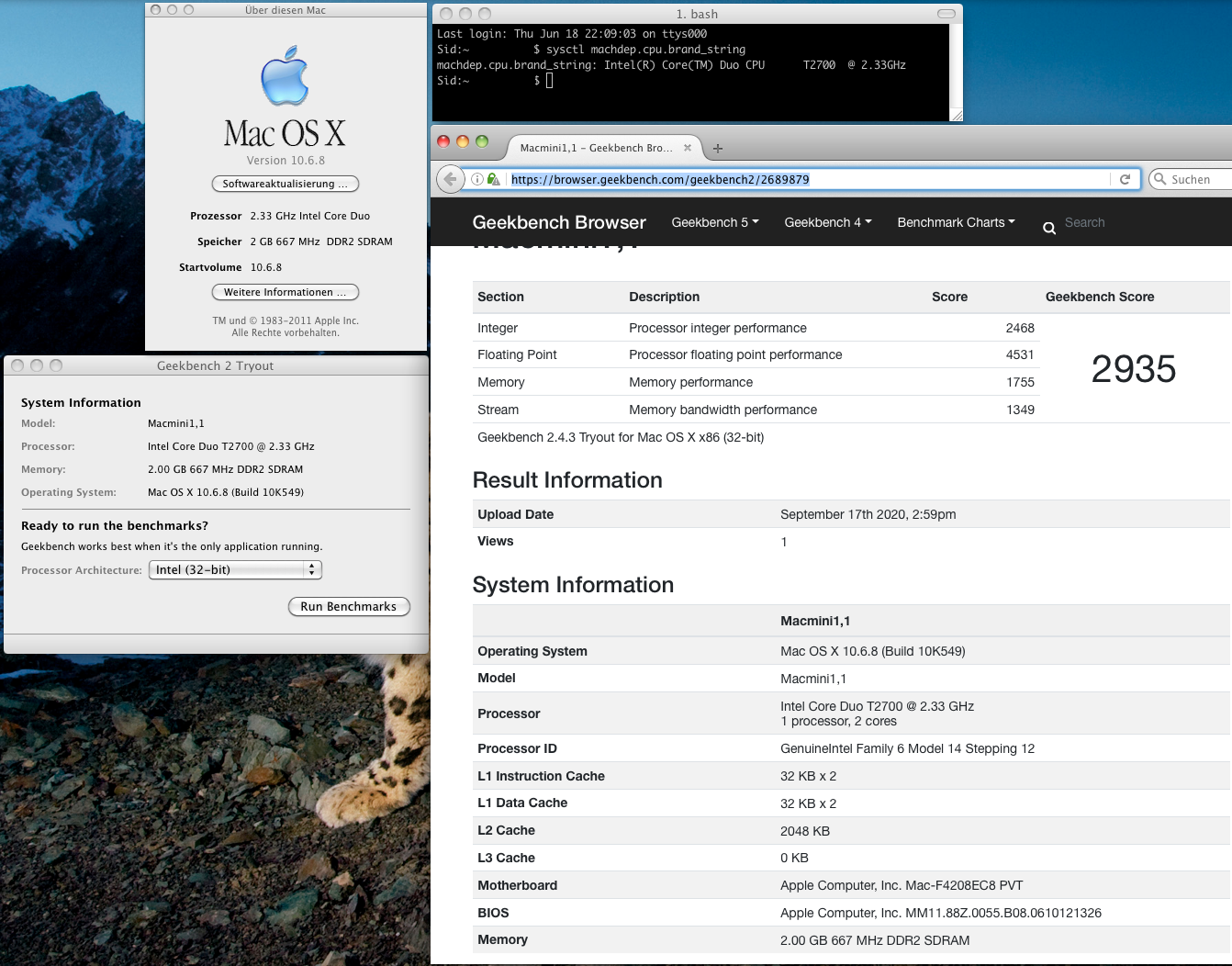Click the magnifier in Suchen search box
The width and height of the screenshot is (1232, 966).
[1160, 179]
